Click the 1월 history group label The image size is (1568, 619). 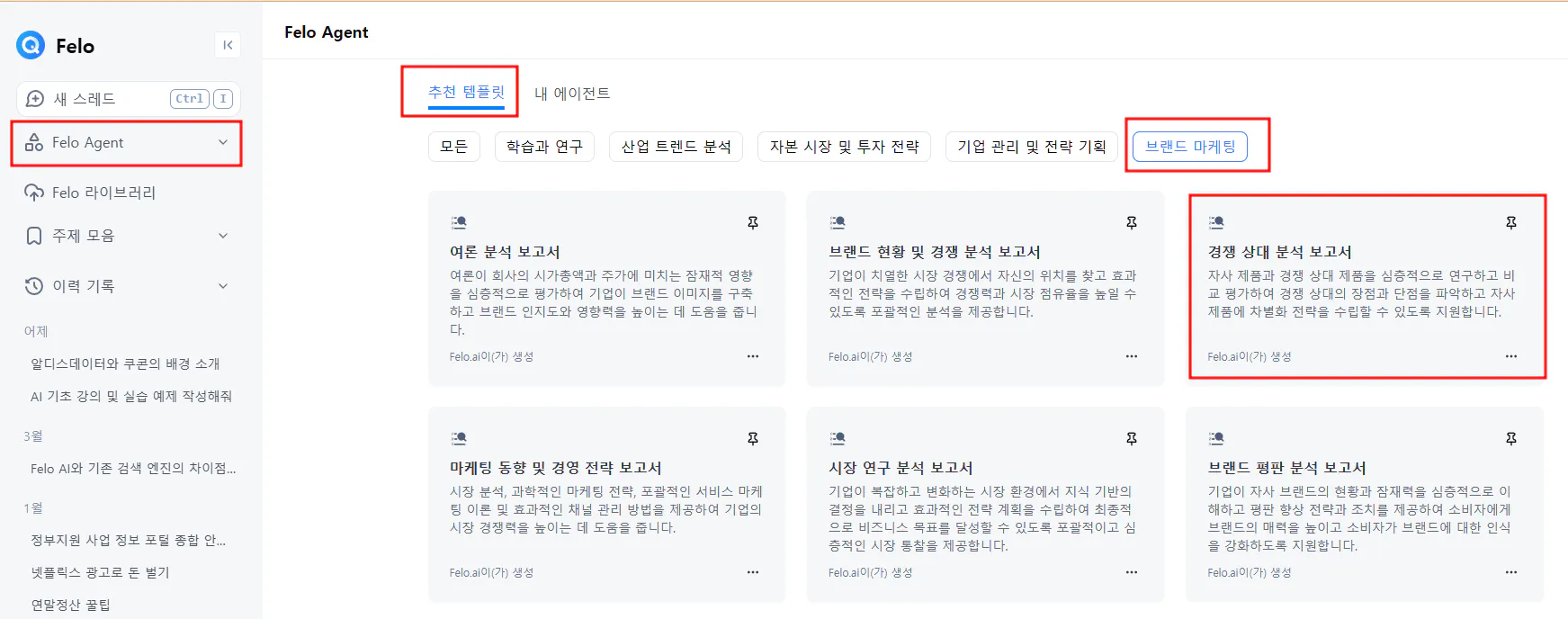tap(33, 507)
